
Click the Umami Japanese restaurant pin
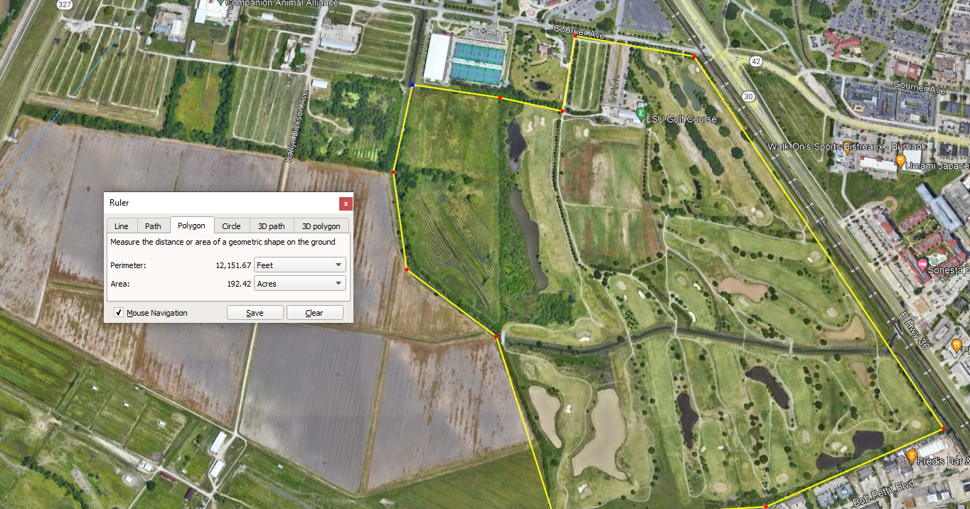click(x=901, y=162)
